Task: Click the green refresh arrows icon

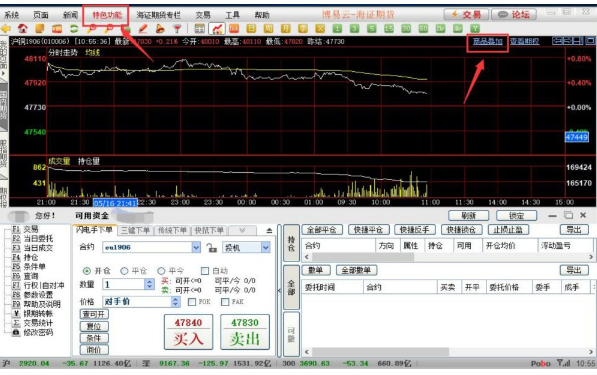Action: point(74,29)
